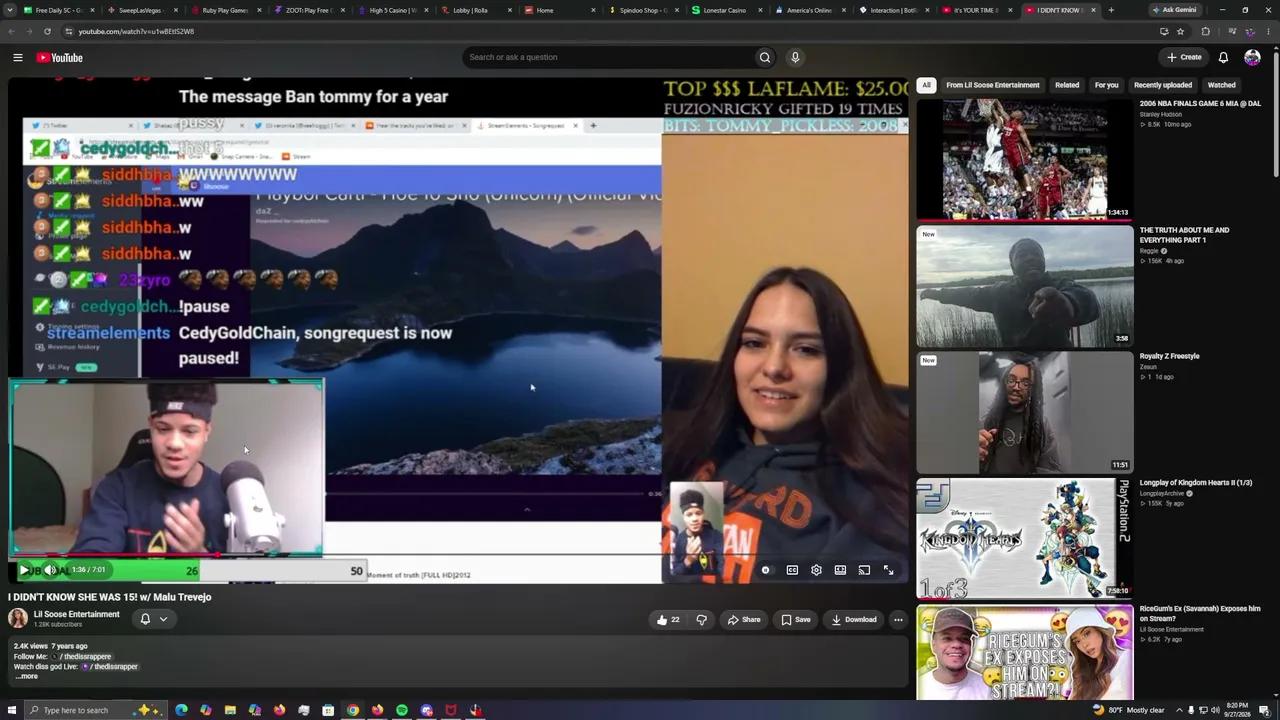Toggle closed captions on the player

click(792, 570)
